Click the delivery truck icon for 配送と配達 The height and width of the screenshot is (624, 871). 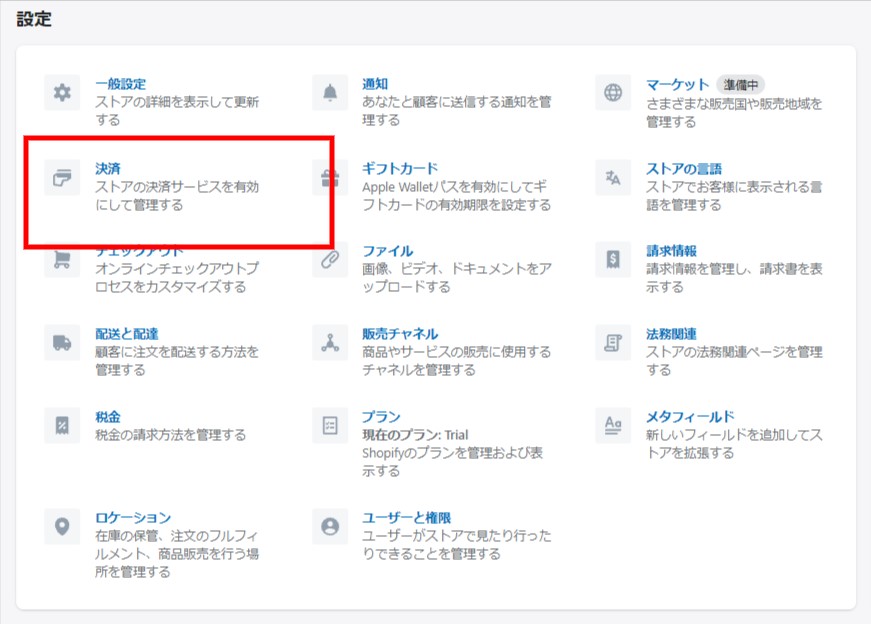click(x=62, y=343)
